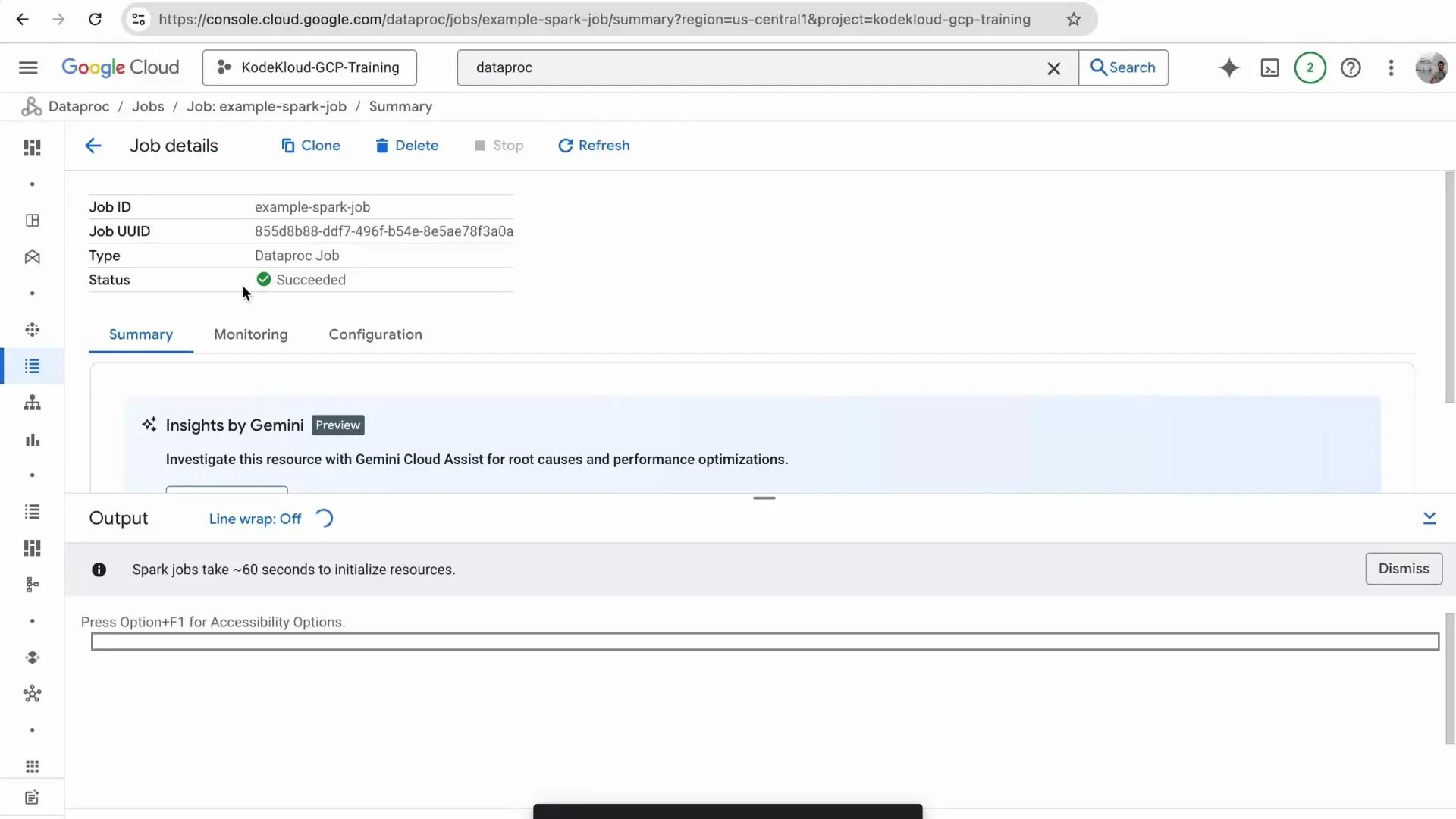
Task: Delete the current job
Action: [x=406, y=146]
